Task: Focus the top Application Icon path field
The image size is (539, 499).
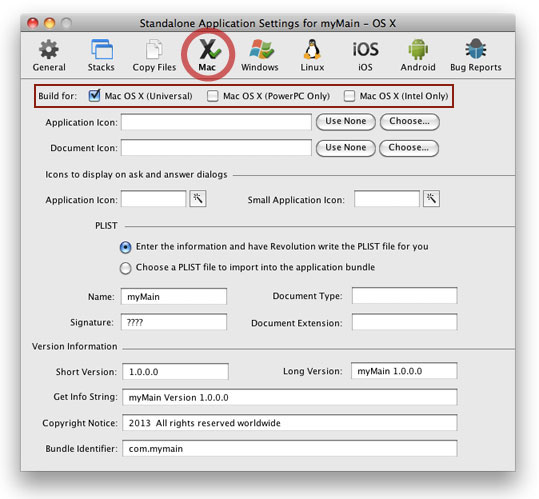Action: pos(216,122)
